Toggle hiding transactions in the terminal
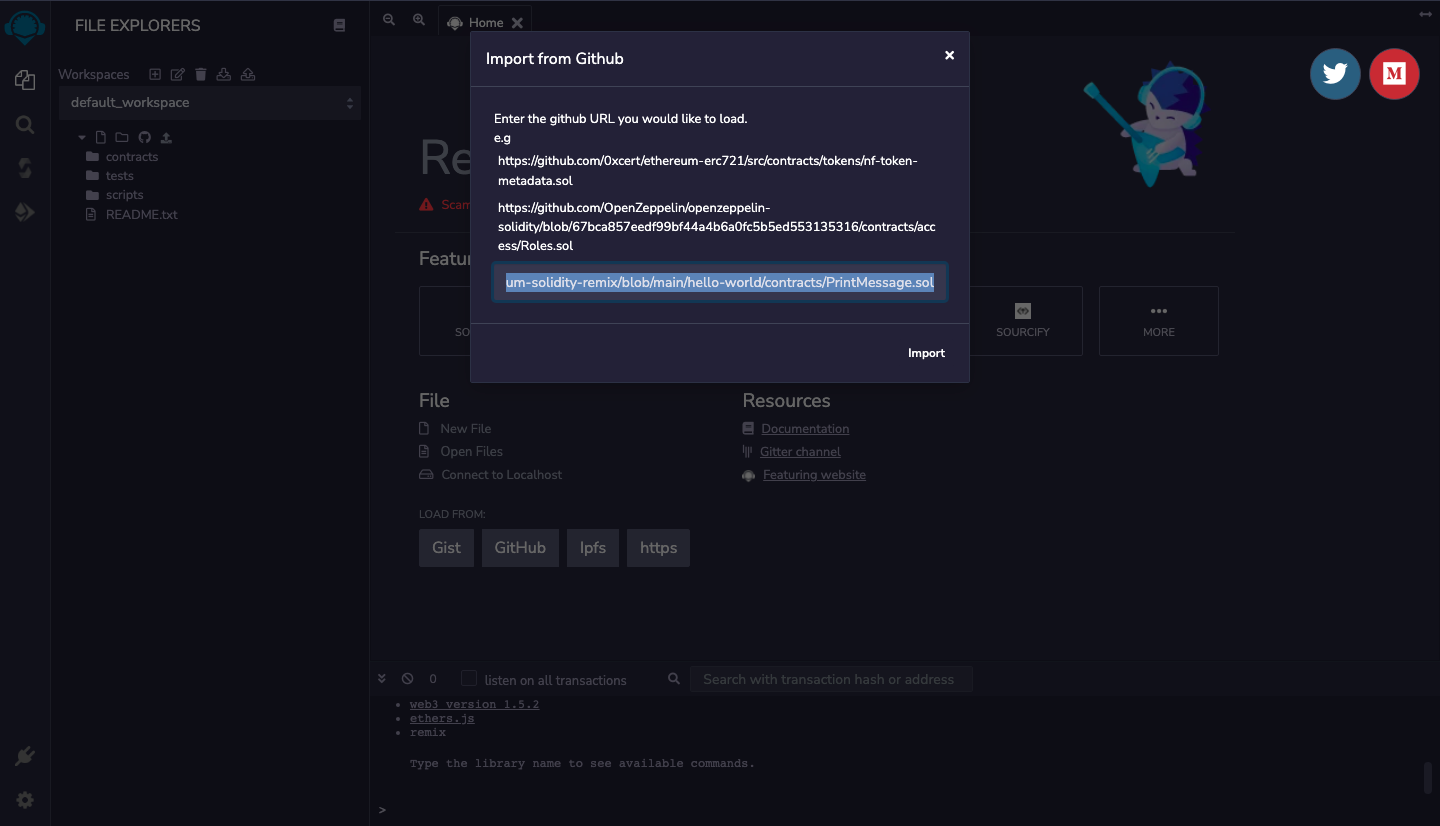This screenshot has width=1440, height=826. [406, 678]
